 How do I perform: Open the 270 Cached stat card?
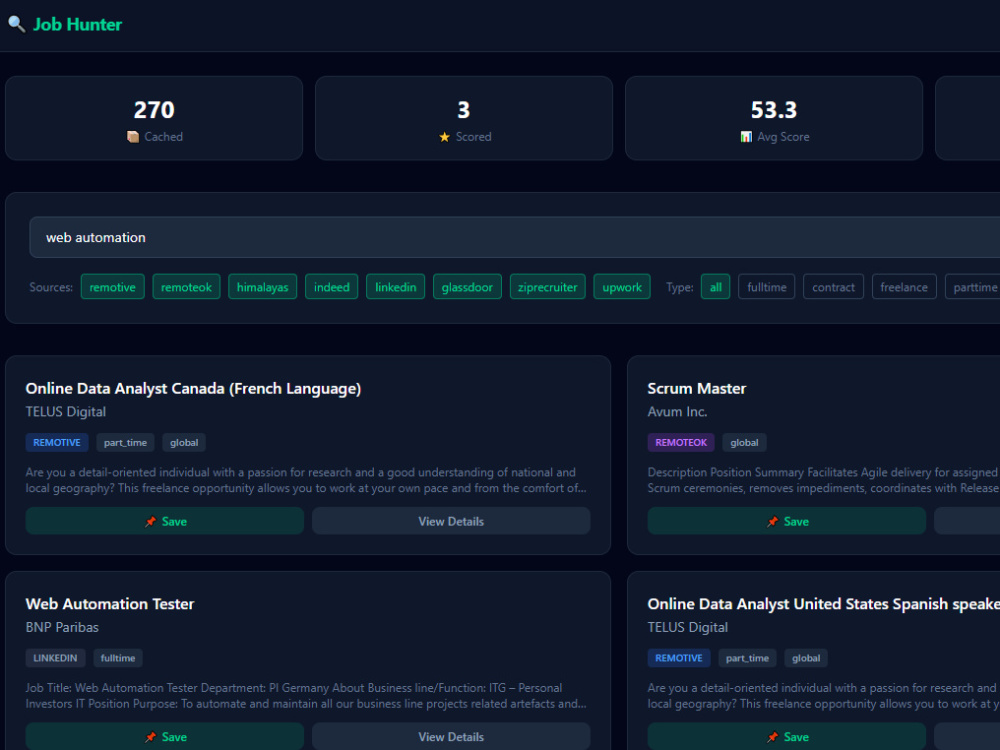154,118
